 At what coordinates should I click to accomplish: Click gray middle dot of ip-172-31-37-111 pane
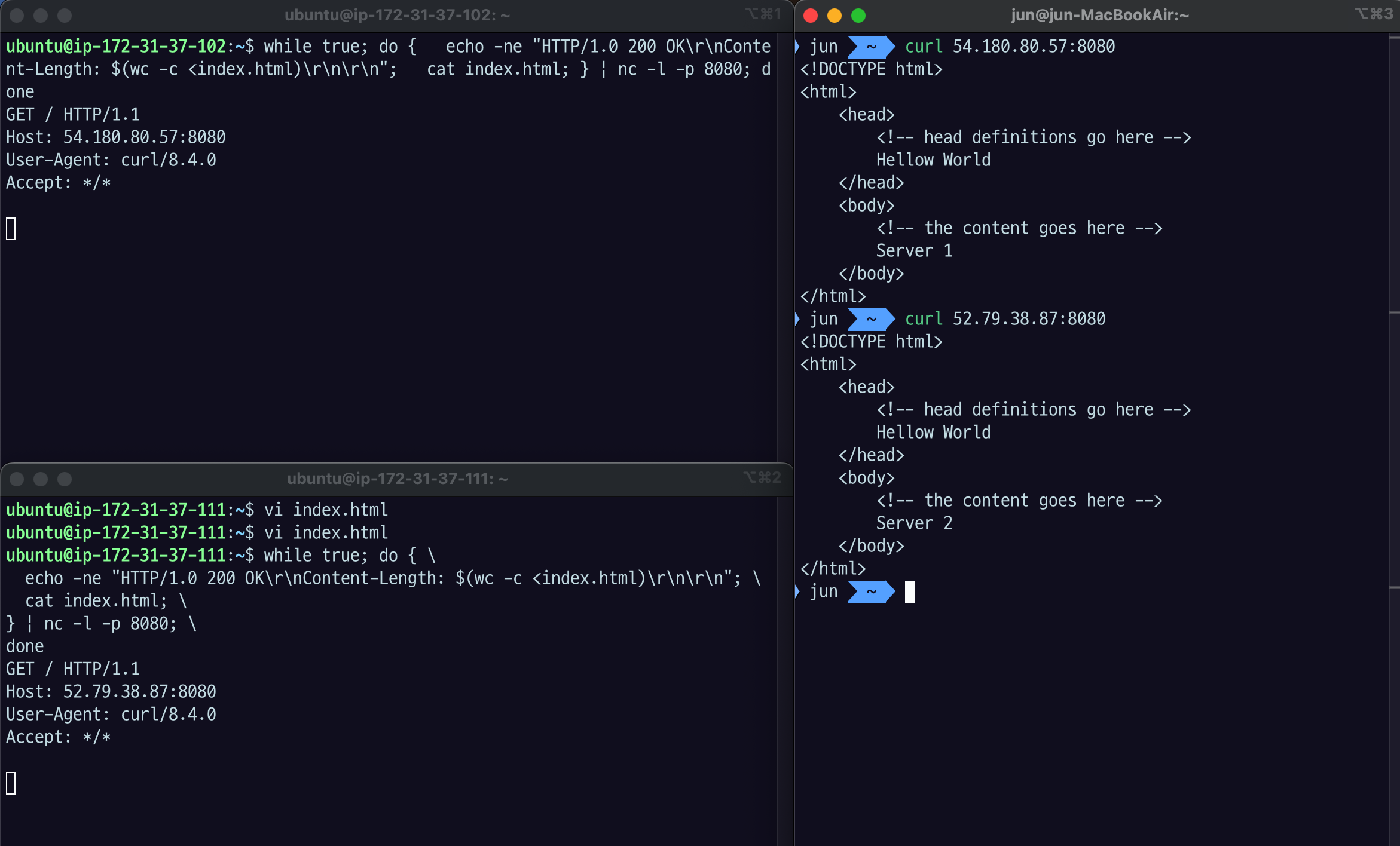click(x=41, y=479)
